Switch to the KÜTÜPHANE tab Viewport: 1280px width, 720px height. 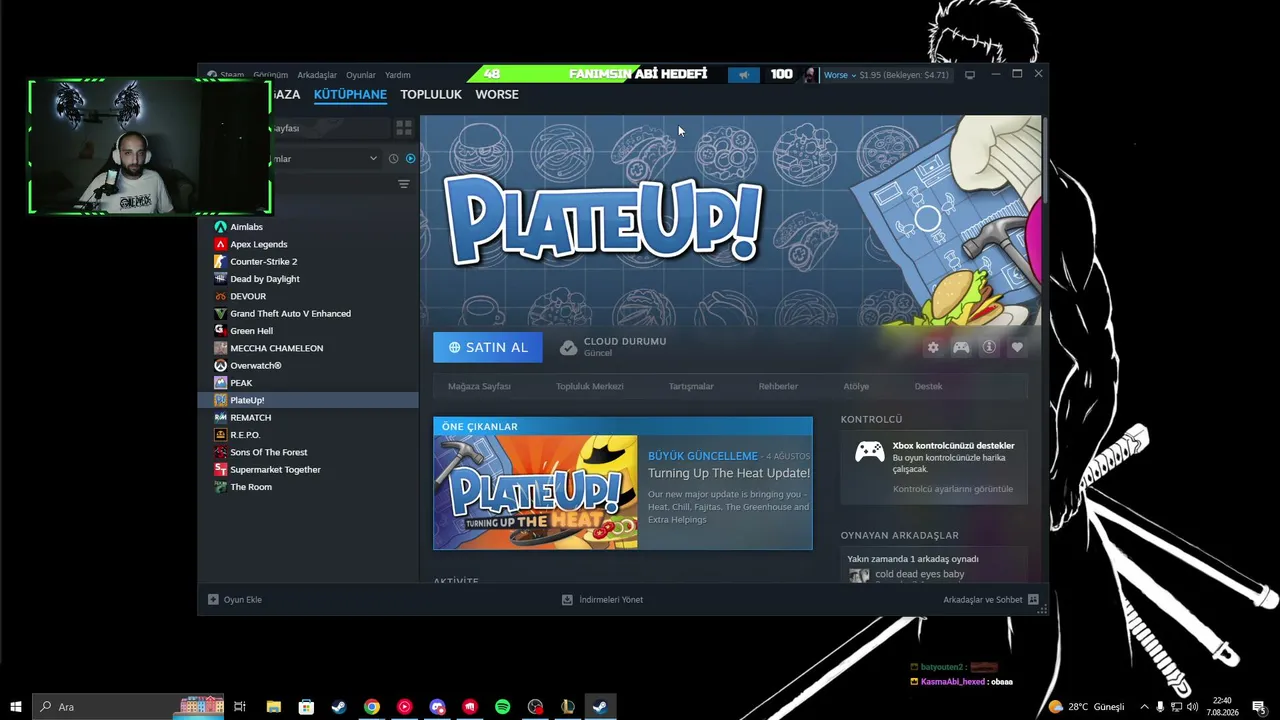point(350,94)
